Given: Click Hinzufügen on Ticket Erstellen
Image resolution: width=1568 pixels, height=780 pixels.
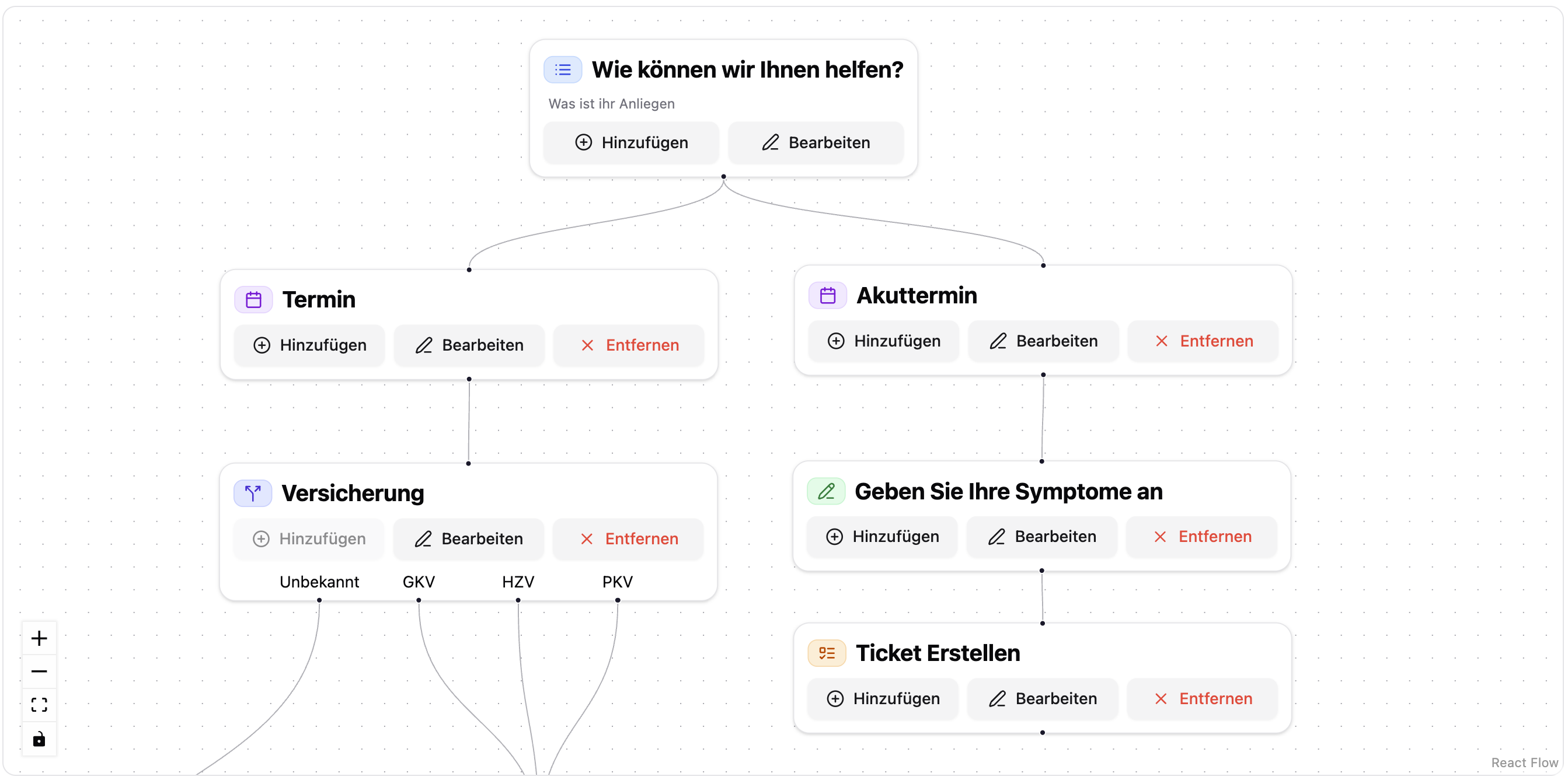Looking at the screenshot, I should pos(882,698).
